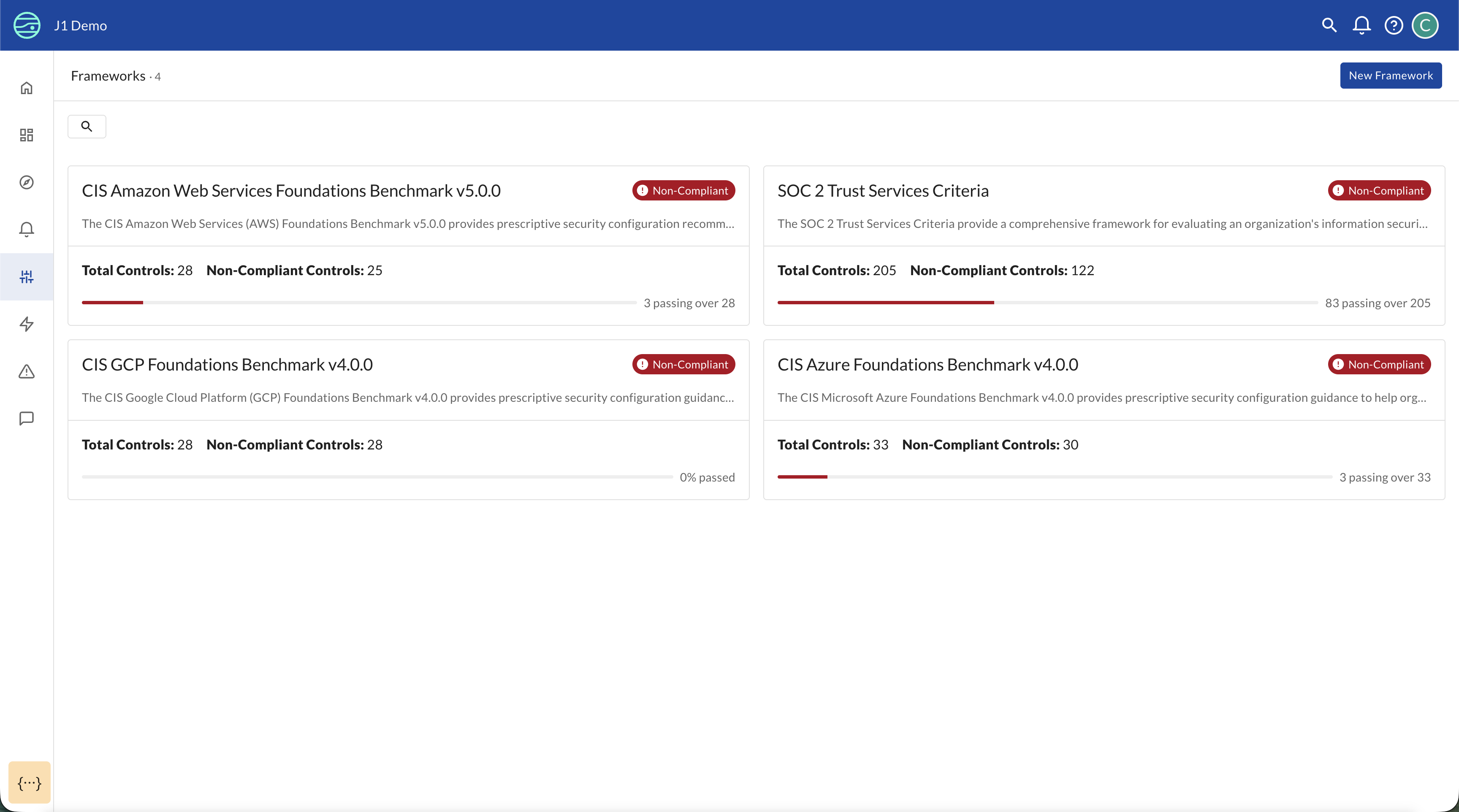Click the frameworks search field
The image size is (1459, 812).
[x=87, y=126]
